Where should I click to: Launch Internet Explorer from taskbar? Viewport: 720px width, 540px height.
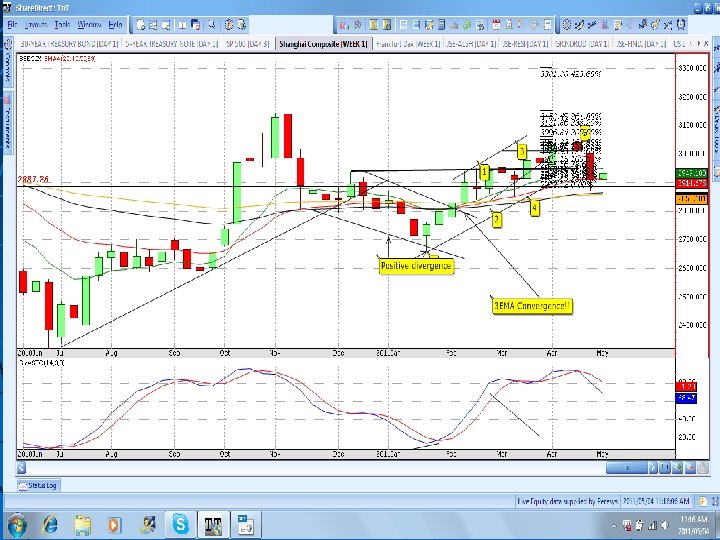(51, 524)
